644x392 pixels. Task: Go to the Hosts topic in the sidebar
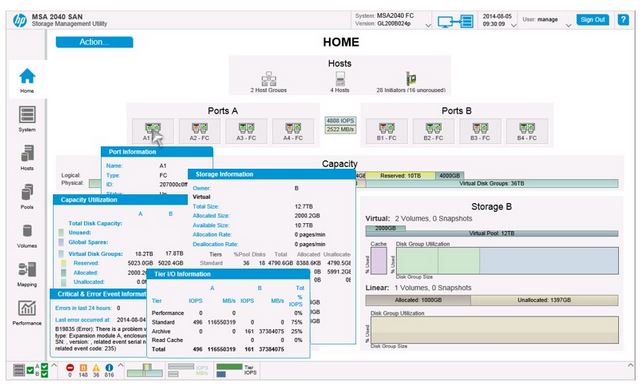point(27,157)
